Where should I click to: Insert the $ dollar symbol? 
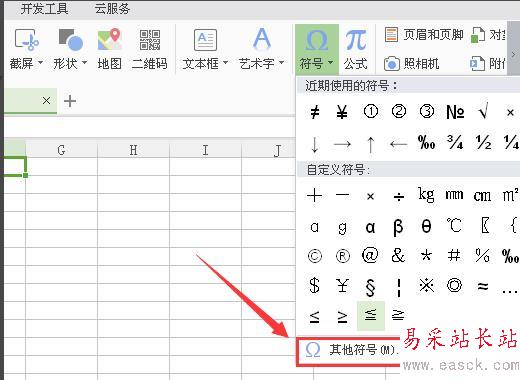[314, 286]
